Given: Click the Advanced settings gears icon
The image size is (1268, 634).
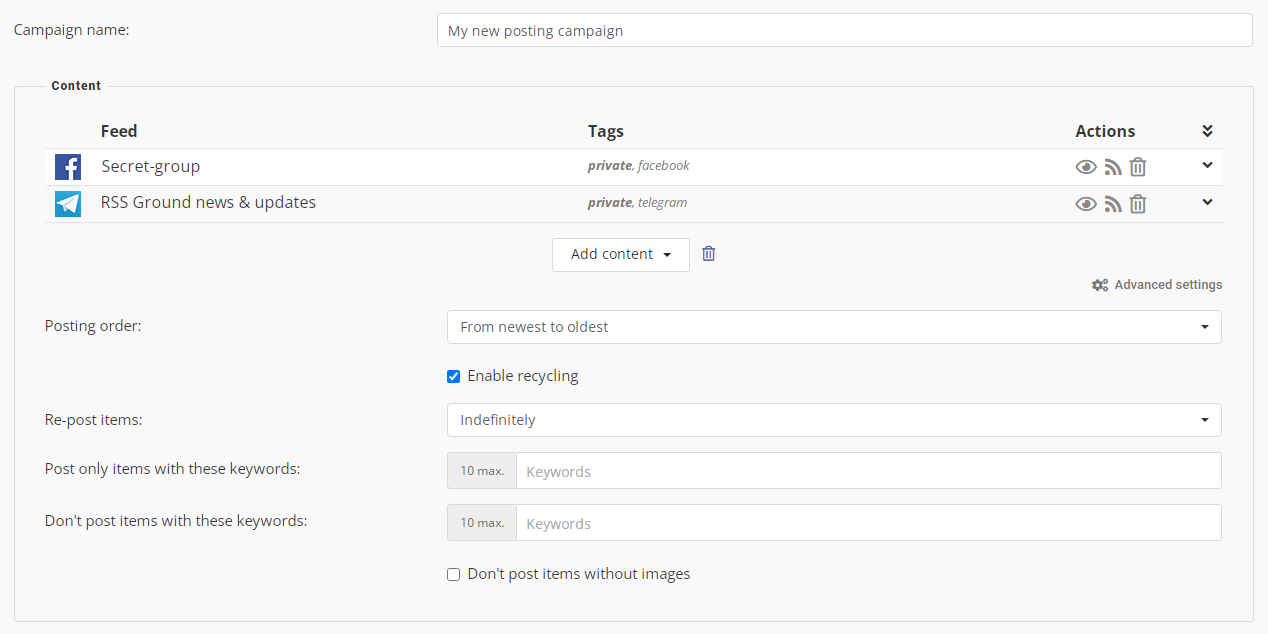Looking at the screenshot, I should click(x=1100, y=285).
